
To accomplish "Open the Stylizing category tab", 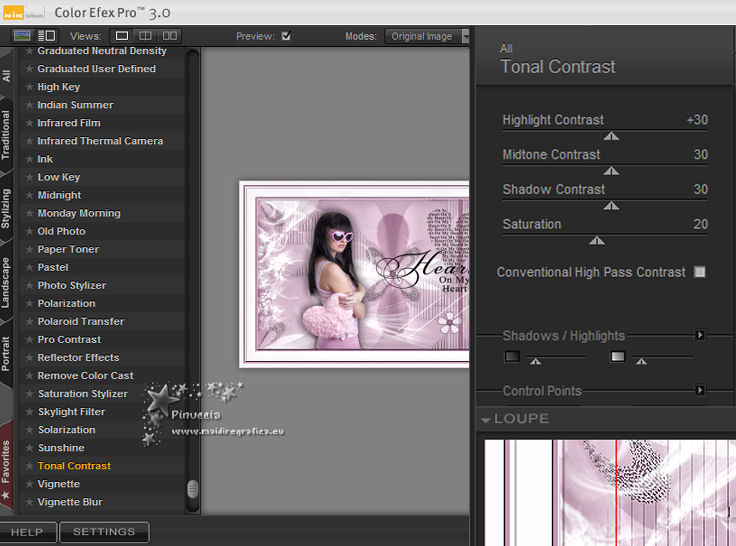I will coord(6,208).
